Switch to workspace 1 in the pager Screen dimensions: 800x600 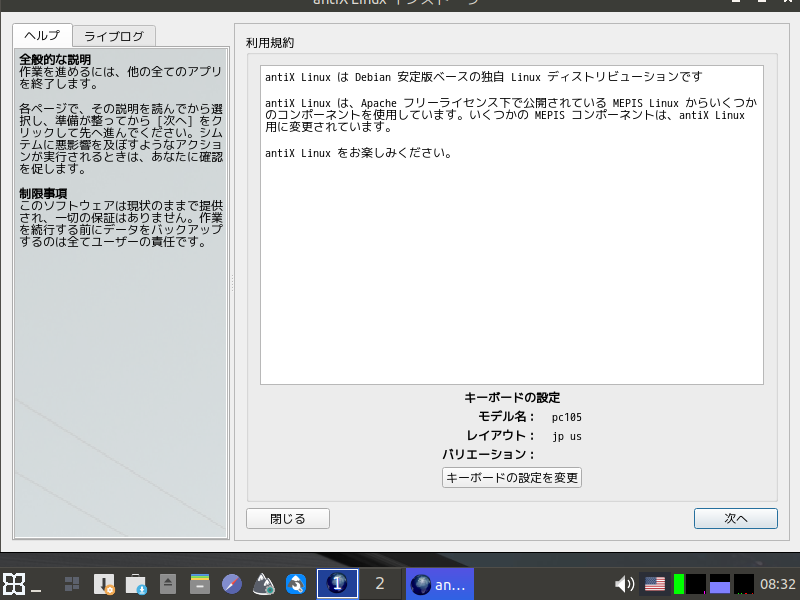337,584
